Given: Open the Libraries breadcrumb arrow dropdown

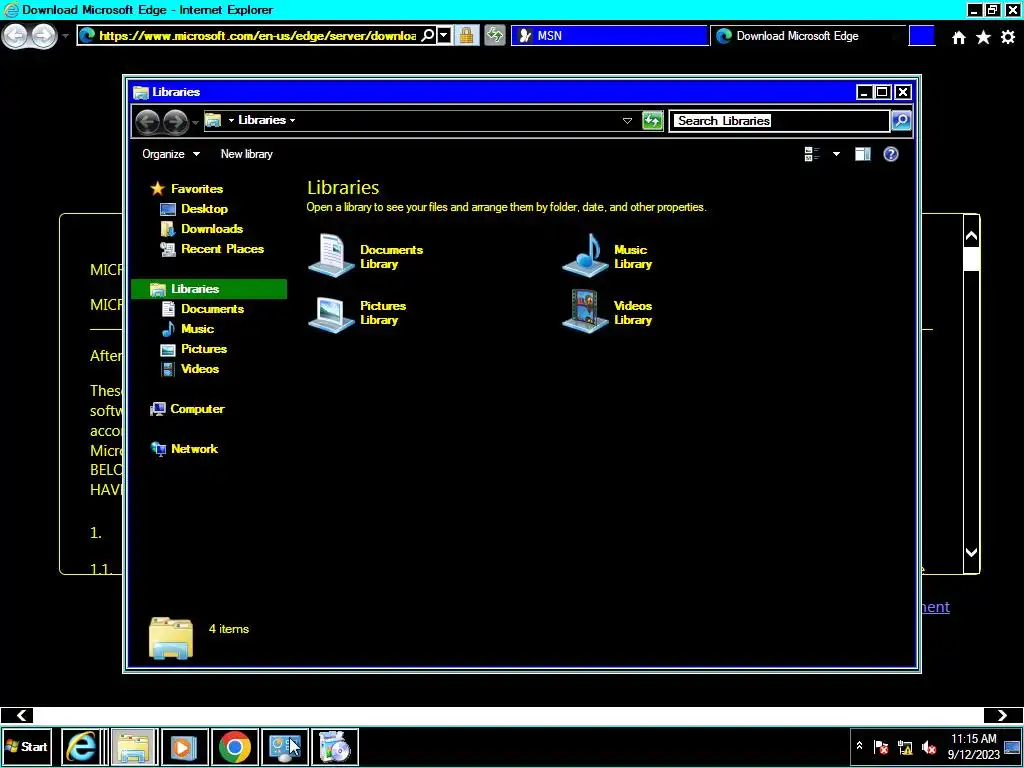Looking at the screenshot, I should pos(292,120).
